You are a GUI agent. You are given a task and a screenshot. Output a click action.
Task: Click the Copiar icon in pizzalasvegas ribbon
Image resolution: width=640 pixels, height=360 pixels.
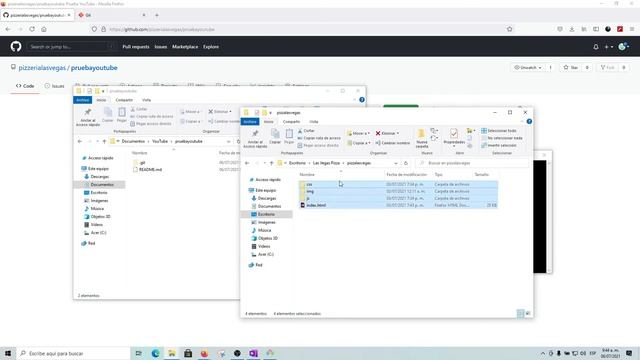(x=275, y=136)
